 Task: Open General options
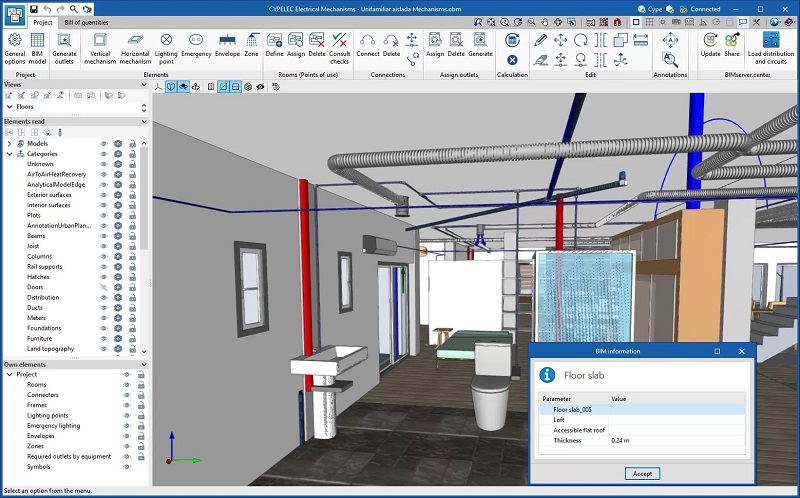point(15,46)
